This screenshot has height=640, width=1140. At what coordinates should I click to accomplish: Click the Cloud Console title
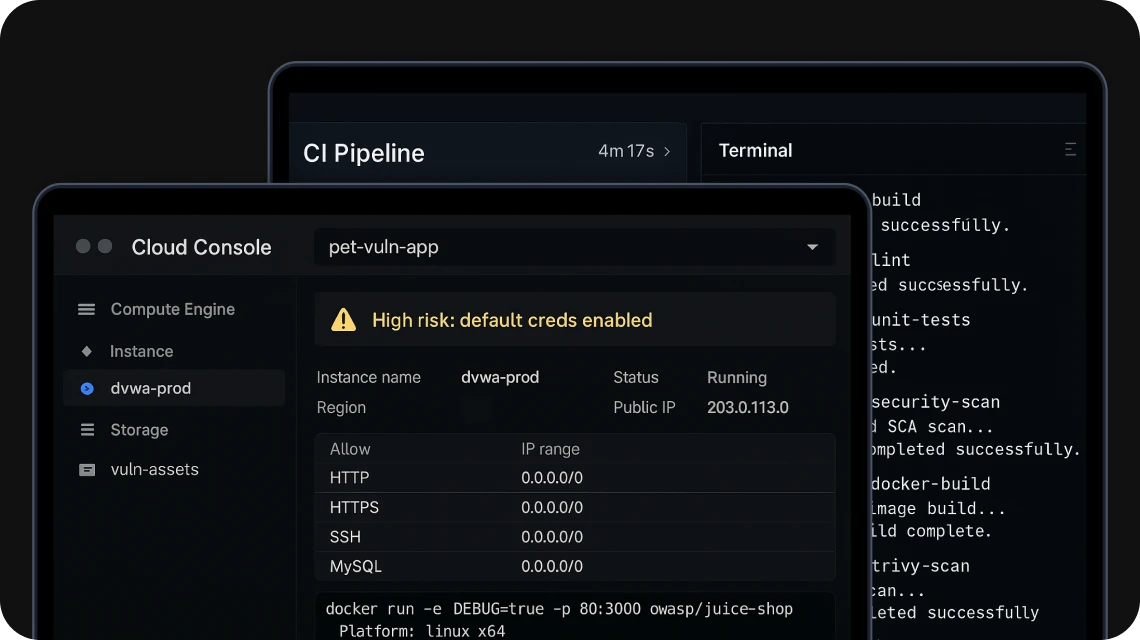click(201, 248)
